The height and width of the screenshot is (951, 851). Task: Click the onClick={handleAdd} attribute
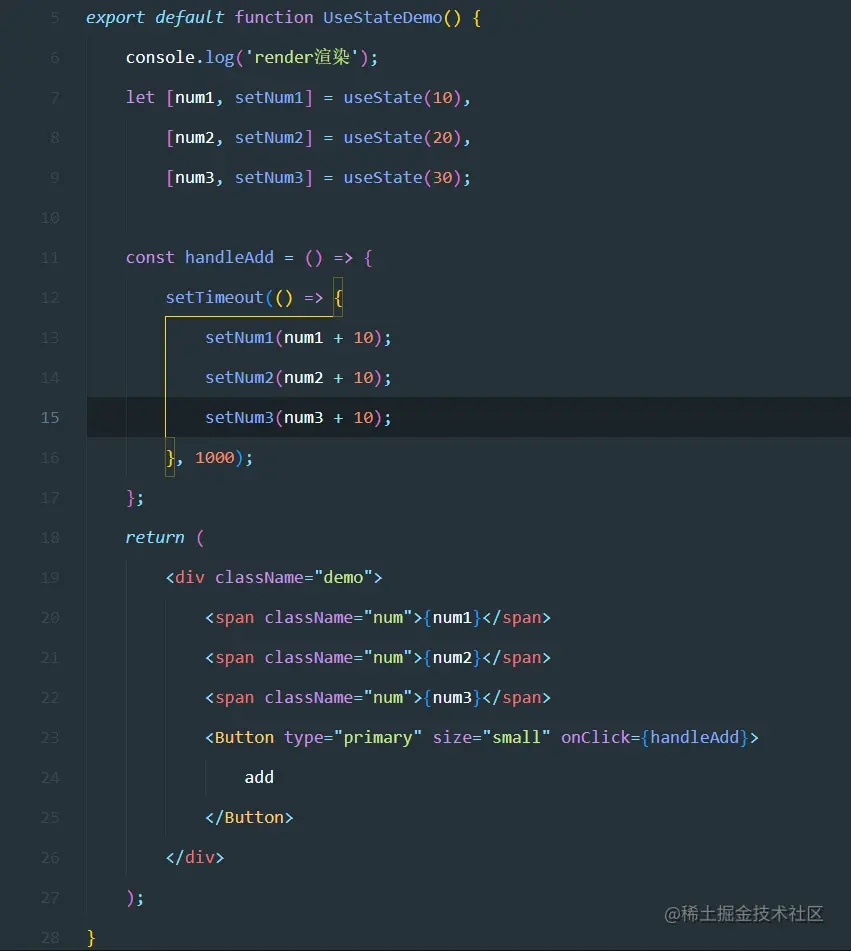click(655, 738)
